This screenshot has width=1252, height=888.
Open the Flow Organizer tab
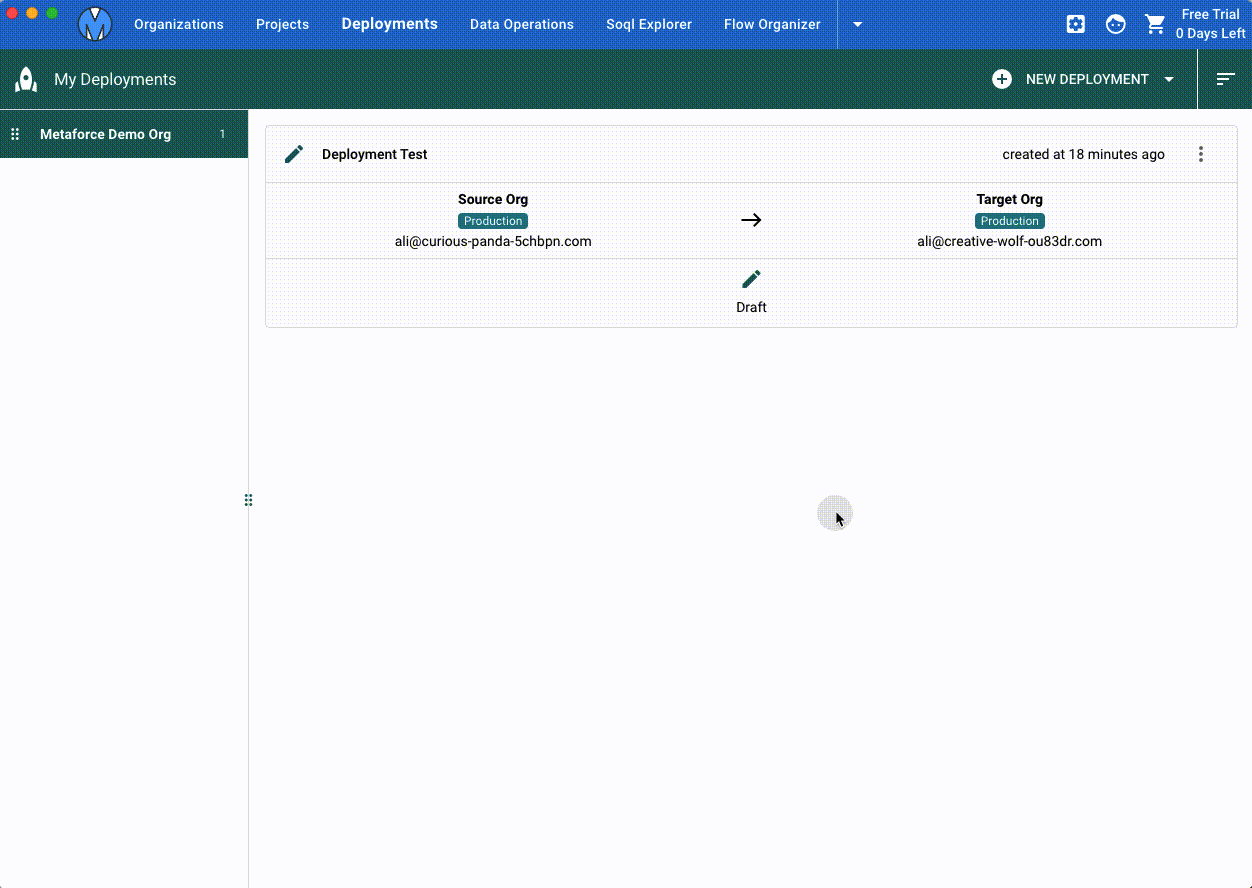[x=772, y=24]
